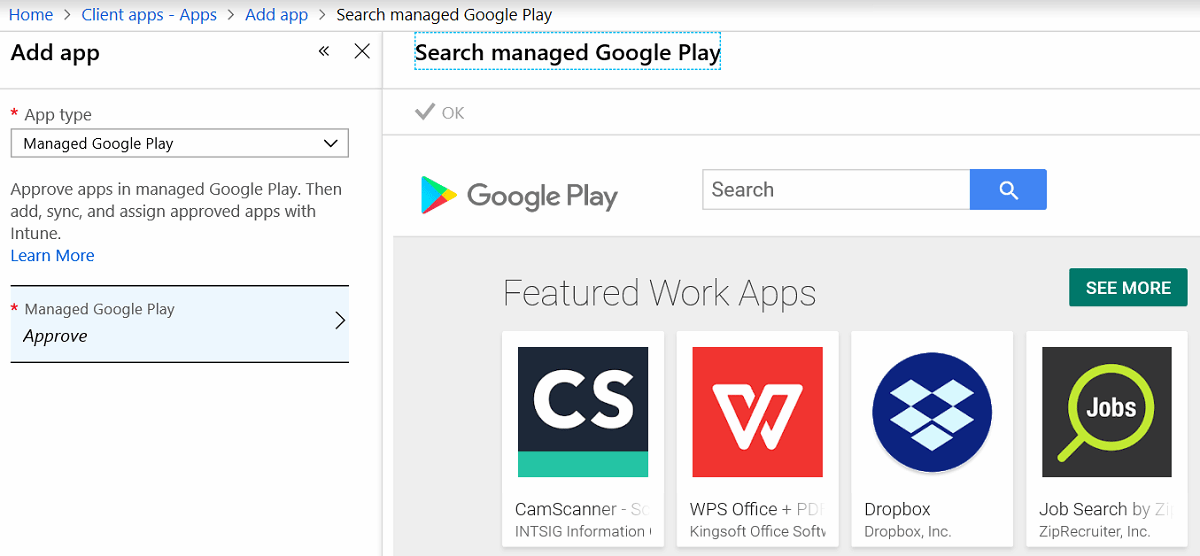Go to Client apps - Apps breadcrumb
This screenshot has height=556, width=1200.
coord(149,15)
